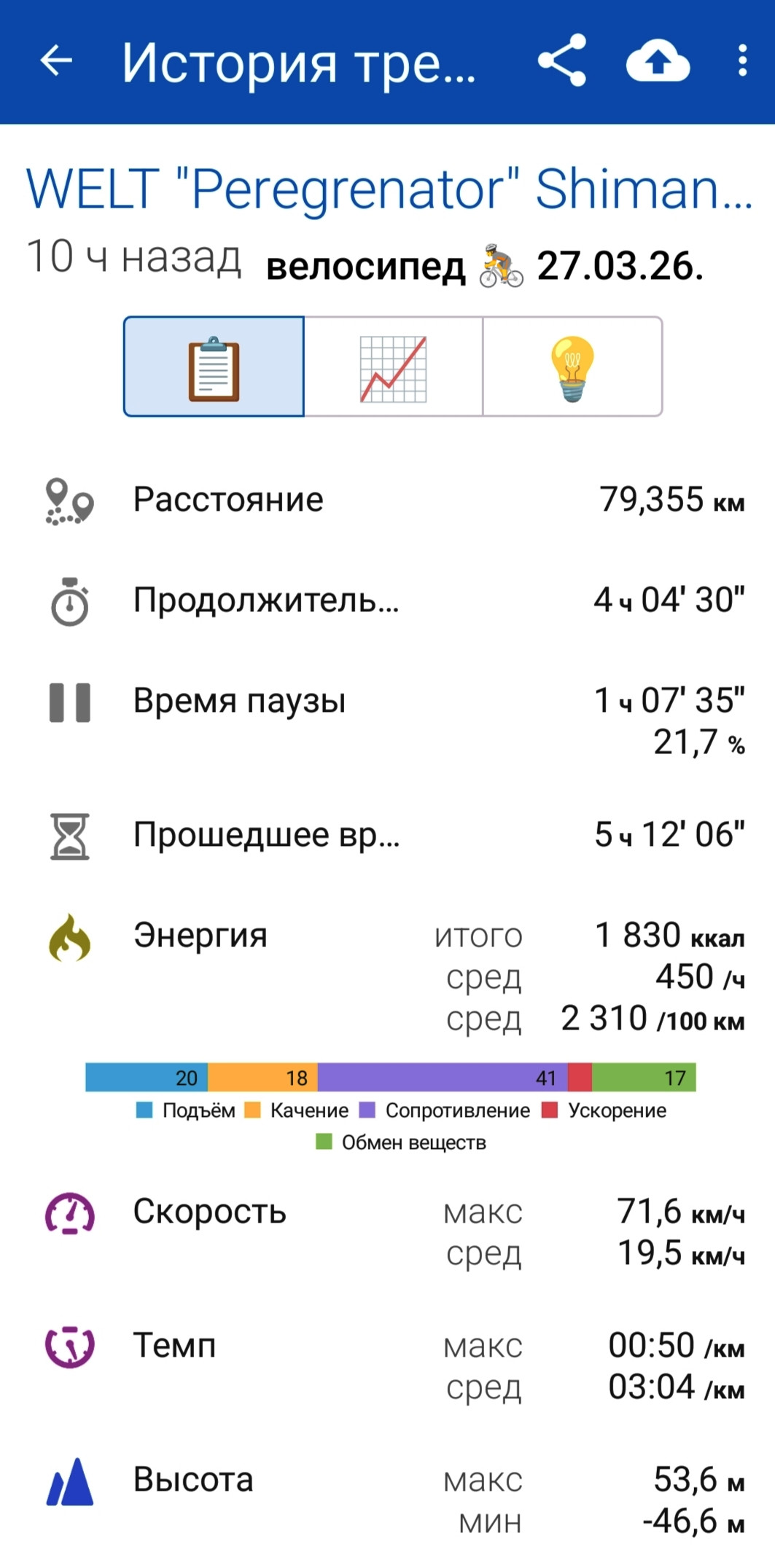This screenshot has height=1568, width=775.
Task: Tap purple Сопротивление segment of energy bar
Action: 443,1078
